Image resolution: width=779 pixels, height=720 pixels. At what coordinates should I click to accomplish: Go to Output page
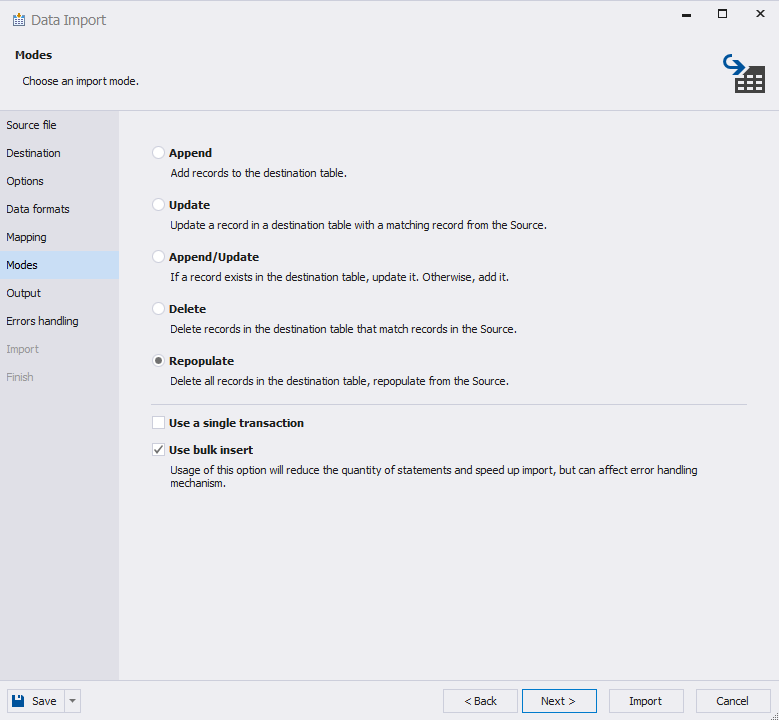[x=59, y=293]
